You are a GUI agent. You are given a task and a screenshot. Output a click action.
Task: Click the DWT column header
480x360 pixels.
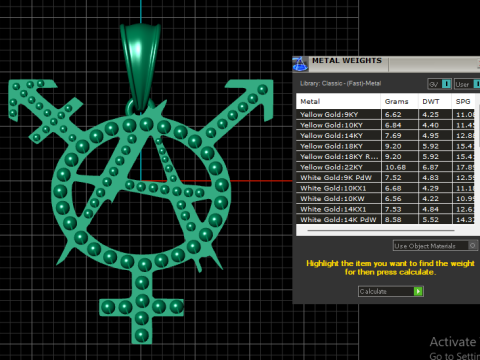(435, 101)
